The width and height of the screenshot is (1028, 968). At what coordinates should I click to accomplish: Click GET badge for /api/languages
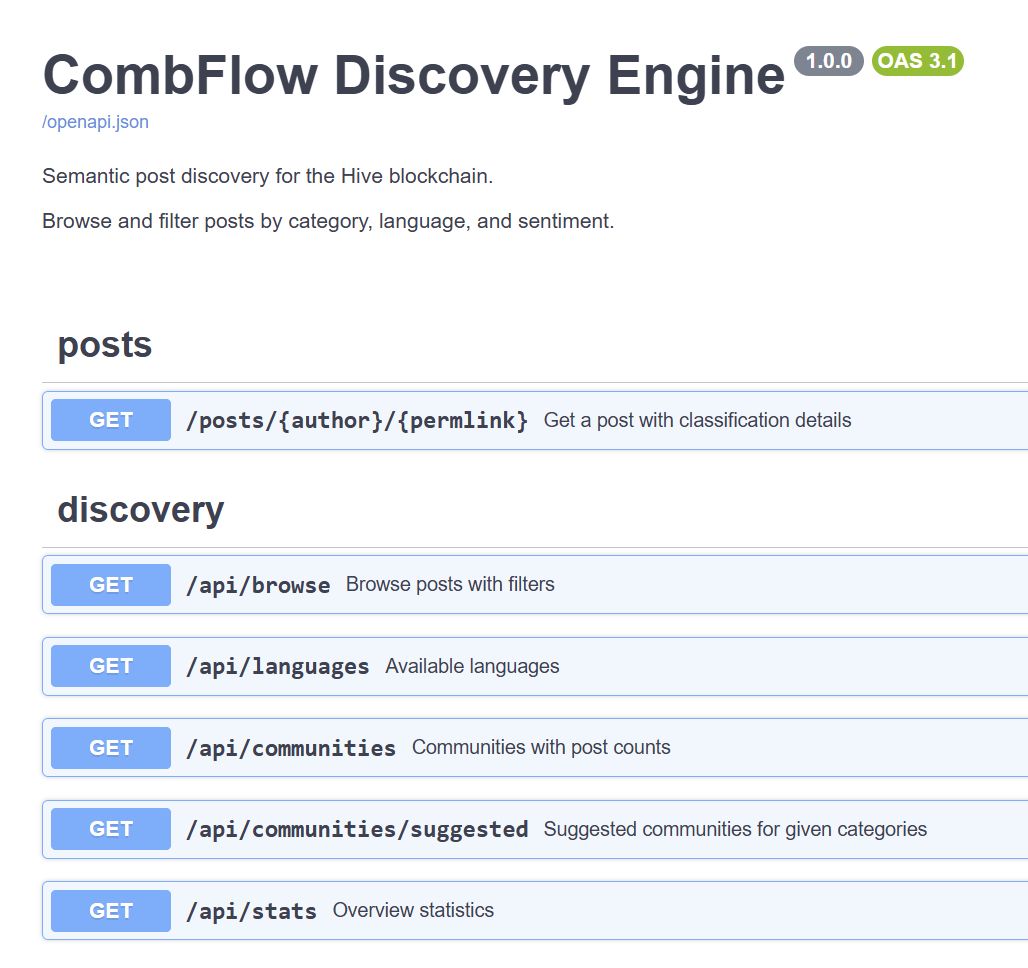[111, 666]
